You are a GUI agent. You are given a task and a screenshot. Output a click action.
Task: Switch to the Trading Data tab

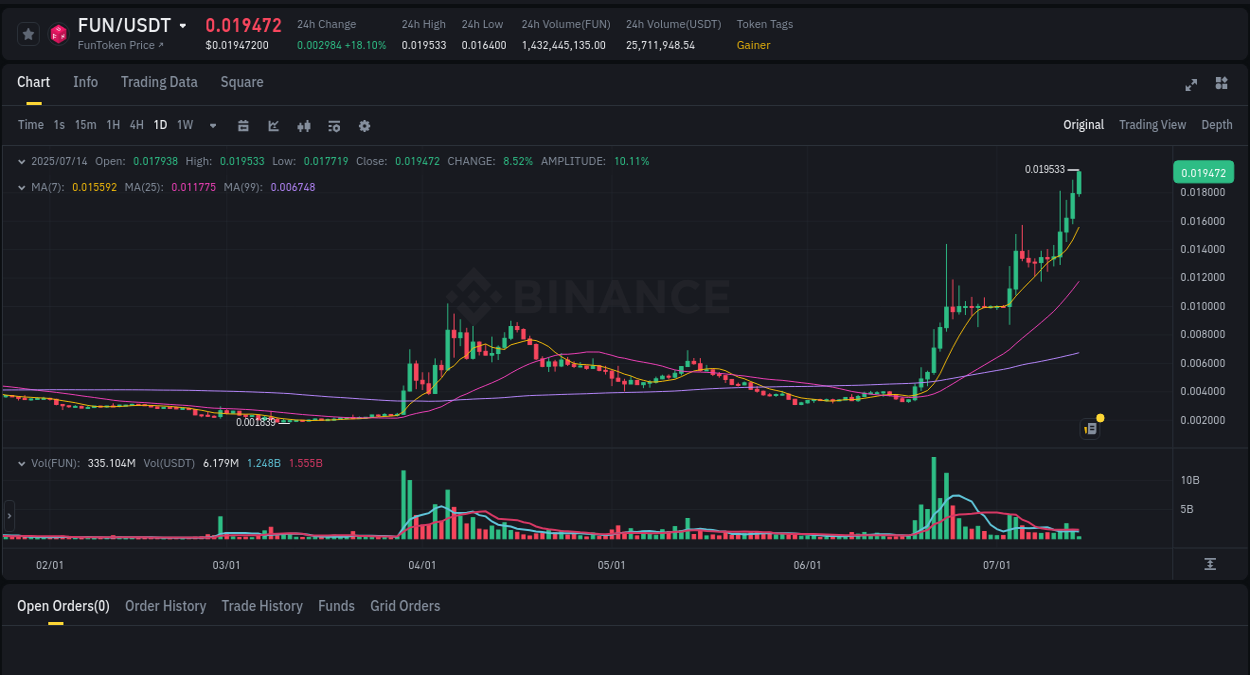point(159,82)
